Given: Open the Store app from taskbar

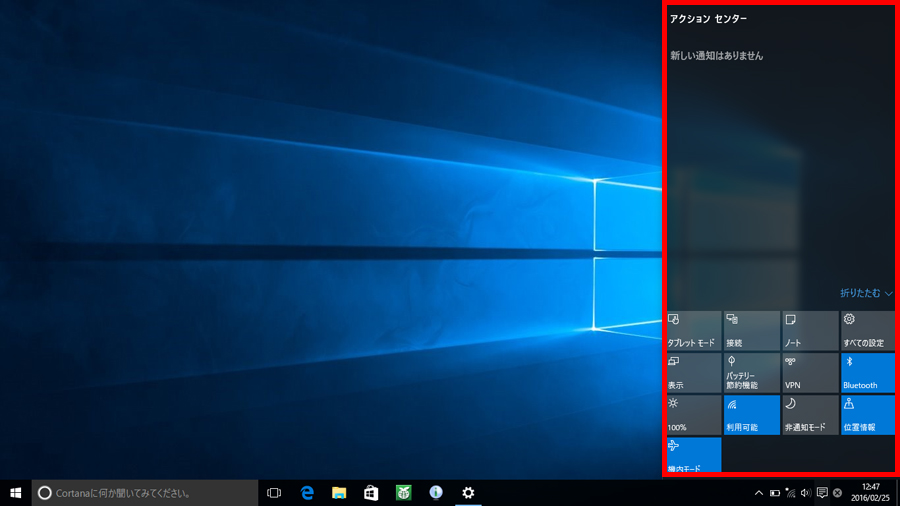Looking at the screenshot, I should pos(371,493).
